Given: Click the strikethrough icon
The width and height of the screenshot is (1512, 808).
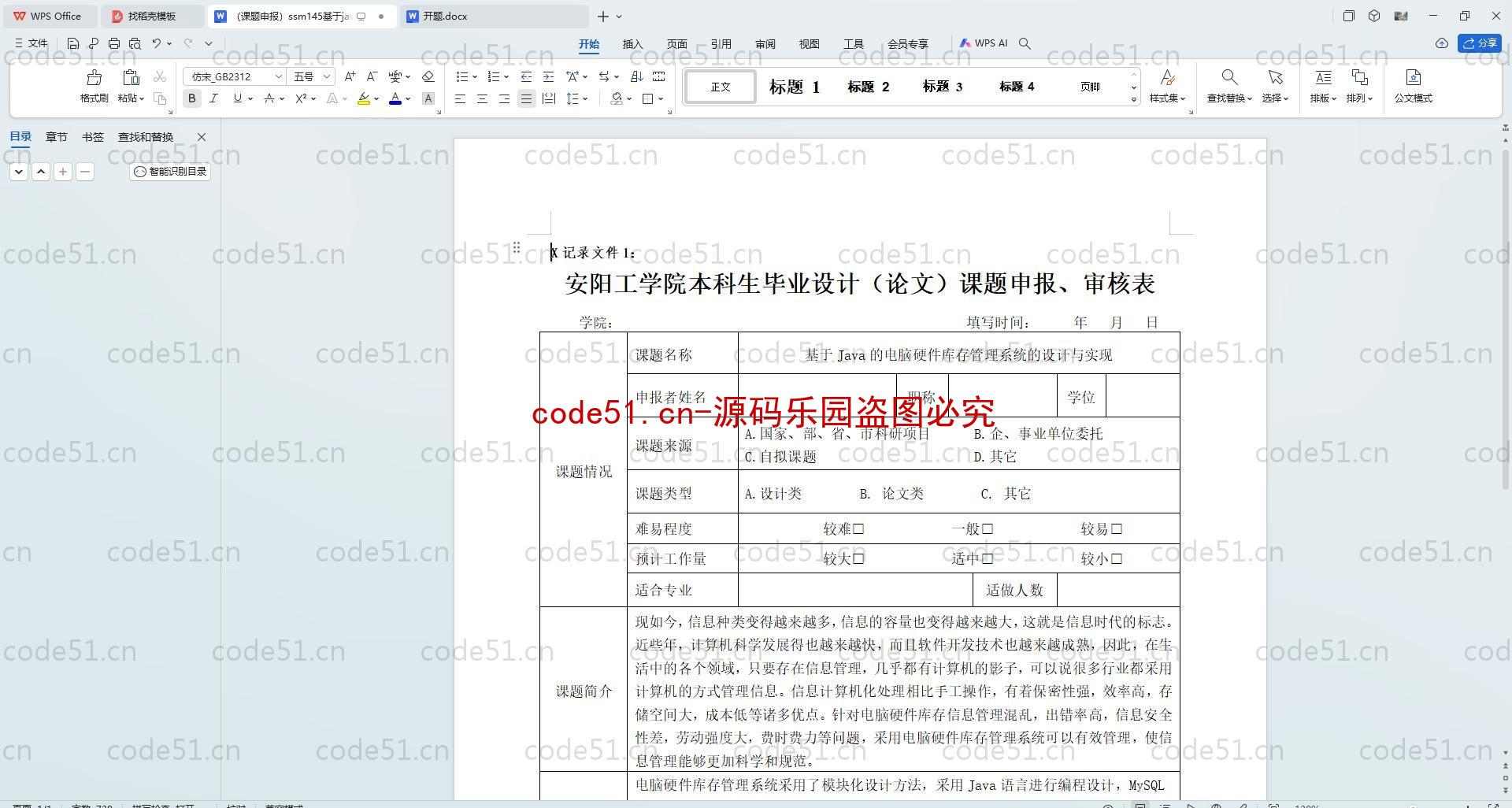Looking at the screenshot, I should pos(269,98).
